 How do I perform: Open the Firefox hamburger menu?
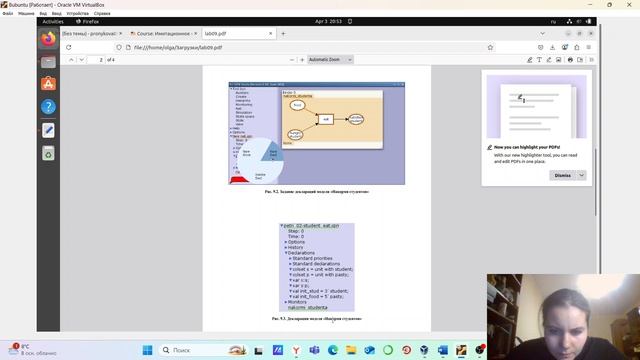pyautogui.click(x=589, y=47)
